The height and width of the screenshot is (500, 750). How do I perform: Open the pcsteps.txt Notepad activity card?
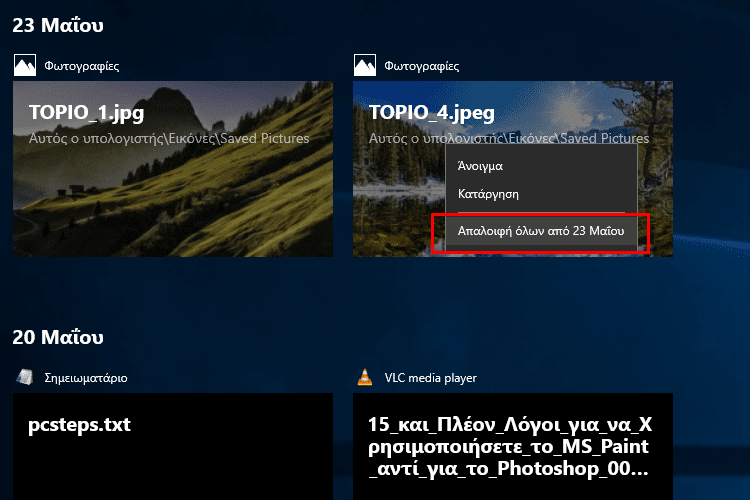(173, 446)
